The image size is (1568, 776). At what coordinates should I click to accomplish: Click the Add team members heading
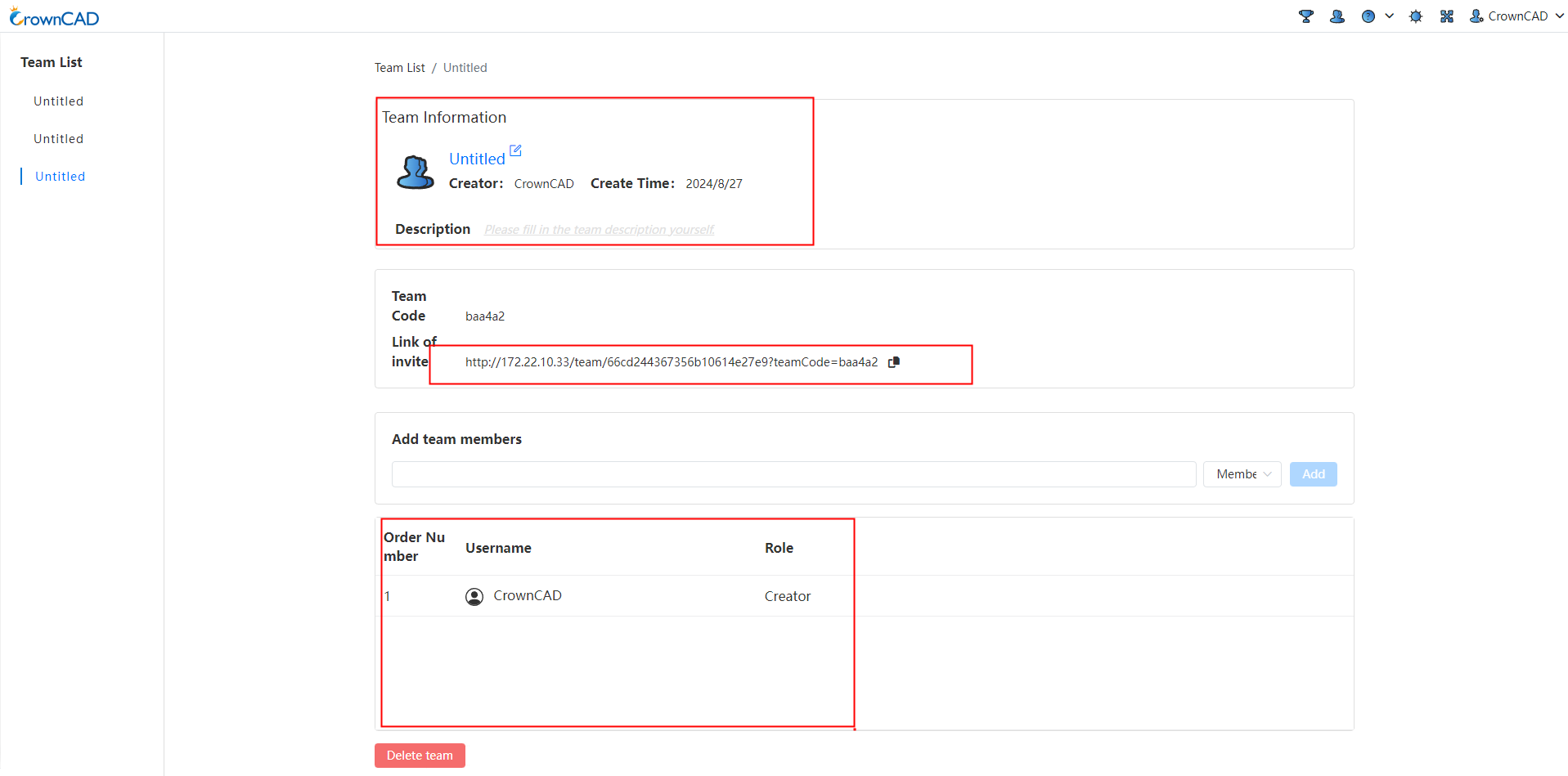[x=456, y=439]
